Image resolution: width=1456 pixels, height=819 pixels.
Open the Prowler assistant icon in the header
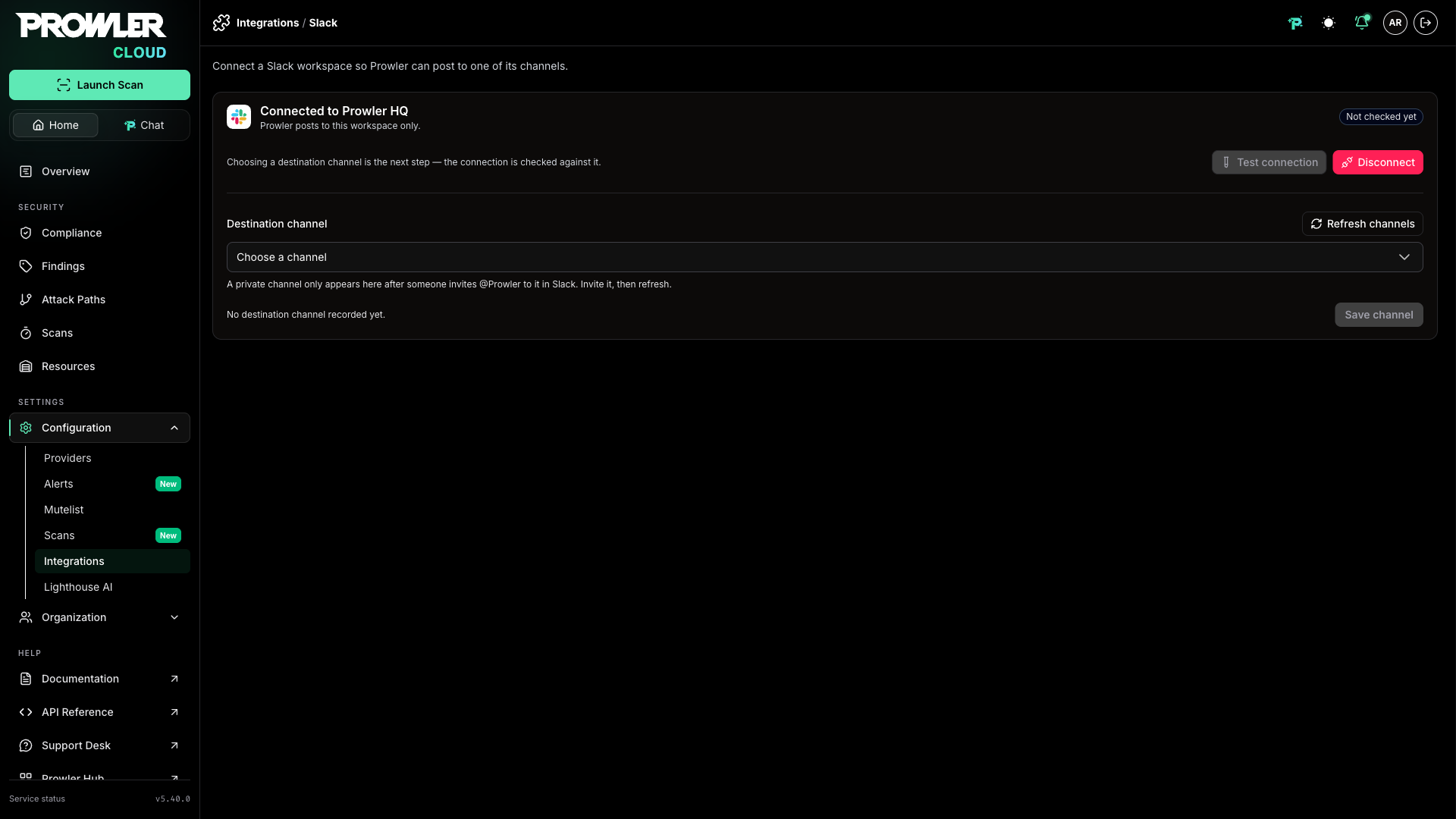(1295, 23)
